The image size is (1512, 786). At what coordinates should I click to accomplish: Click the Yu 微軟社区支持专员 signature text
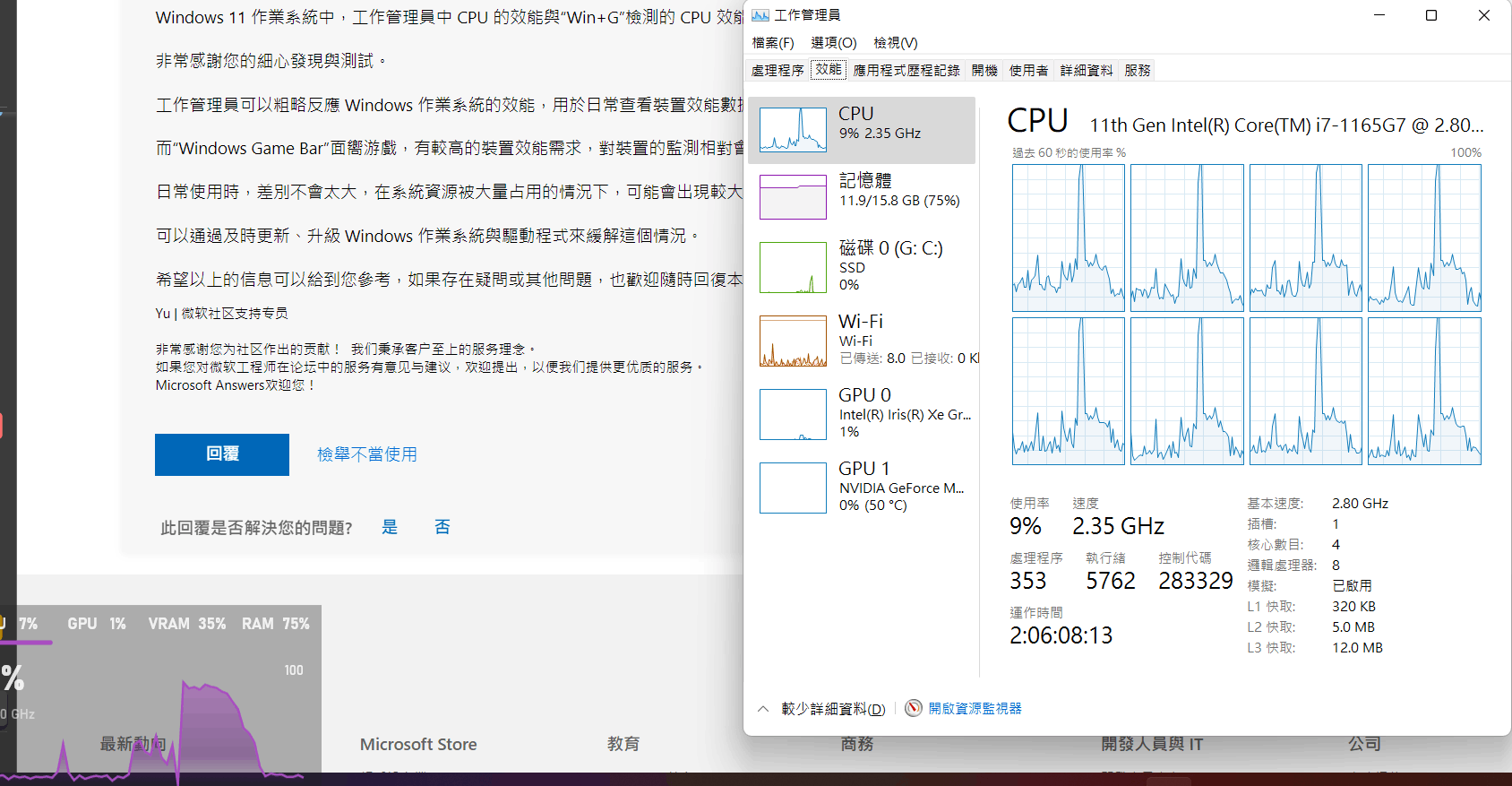tap(221, 314)
